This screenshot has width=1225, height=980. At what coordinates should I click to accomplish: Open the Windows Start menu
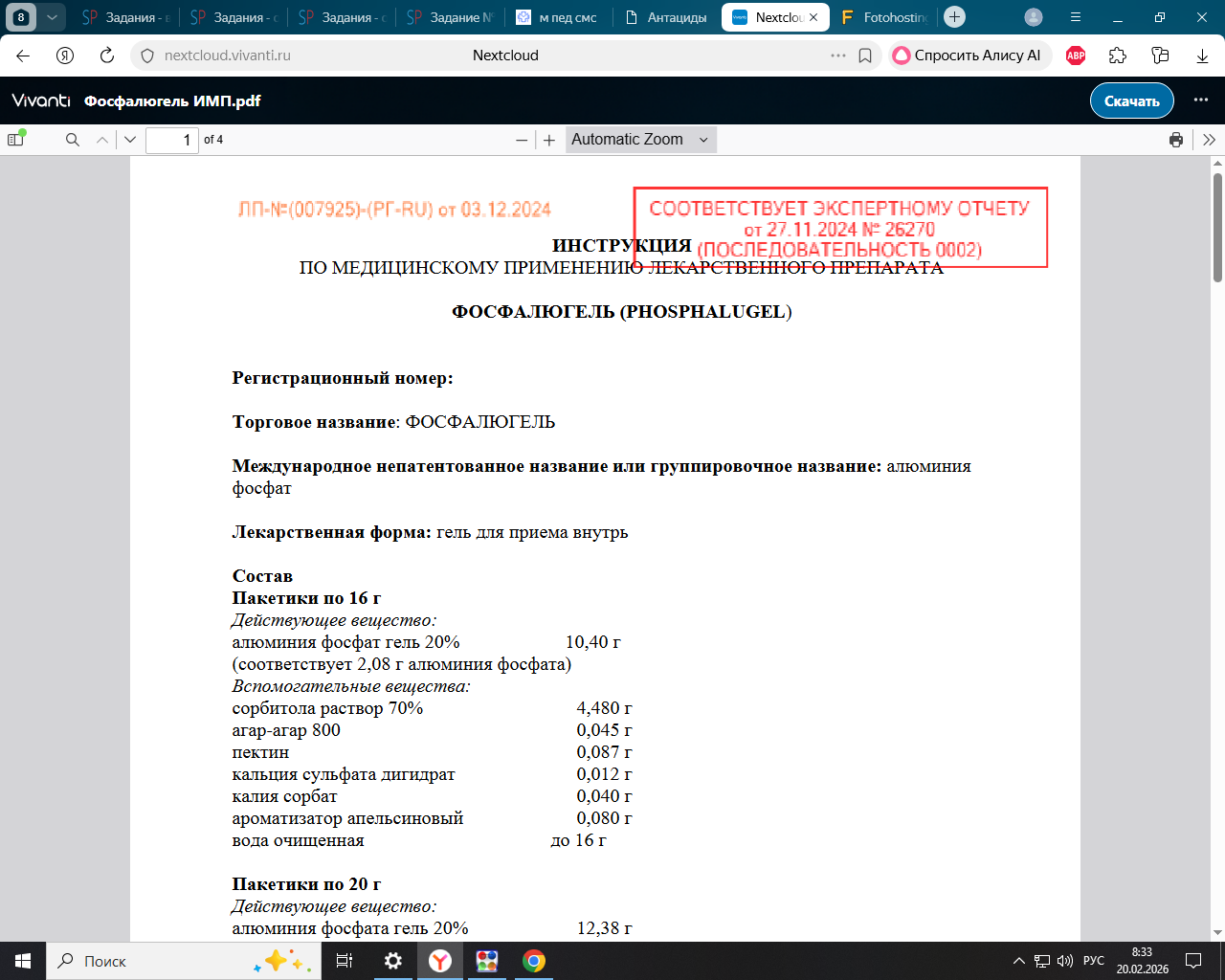pyautogui.click(x=23, y=961)
